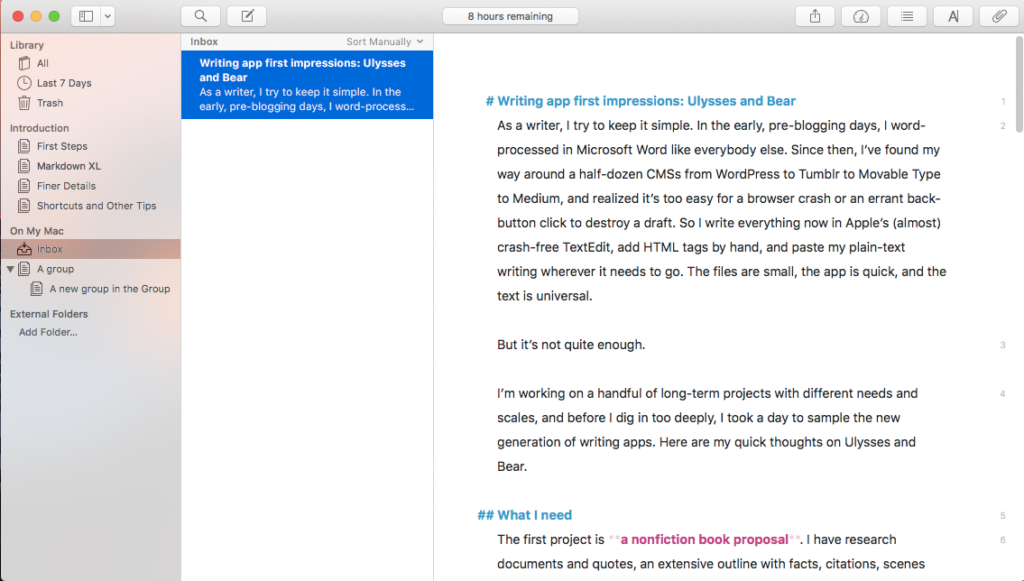
Task: Click the search magnifier icon
Action: [200, 16]
